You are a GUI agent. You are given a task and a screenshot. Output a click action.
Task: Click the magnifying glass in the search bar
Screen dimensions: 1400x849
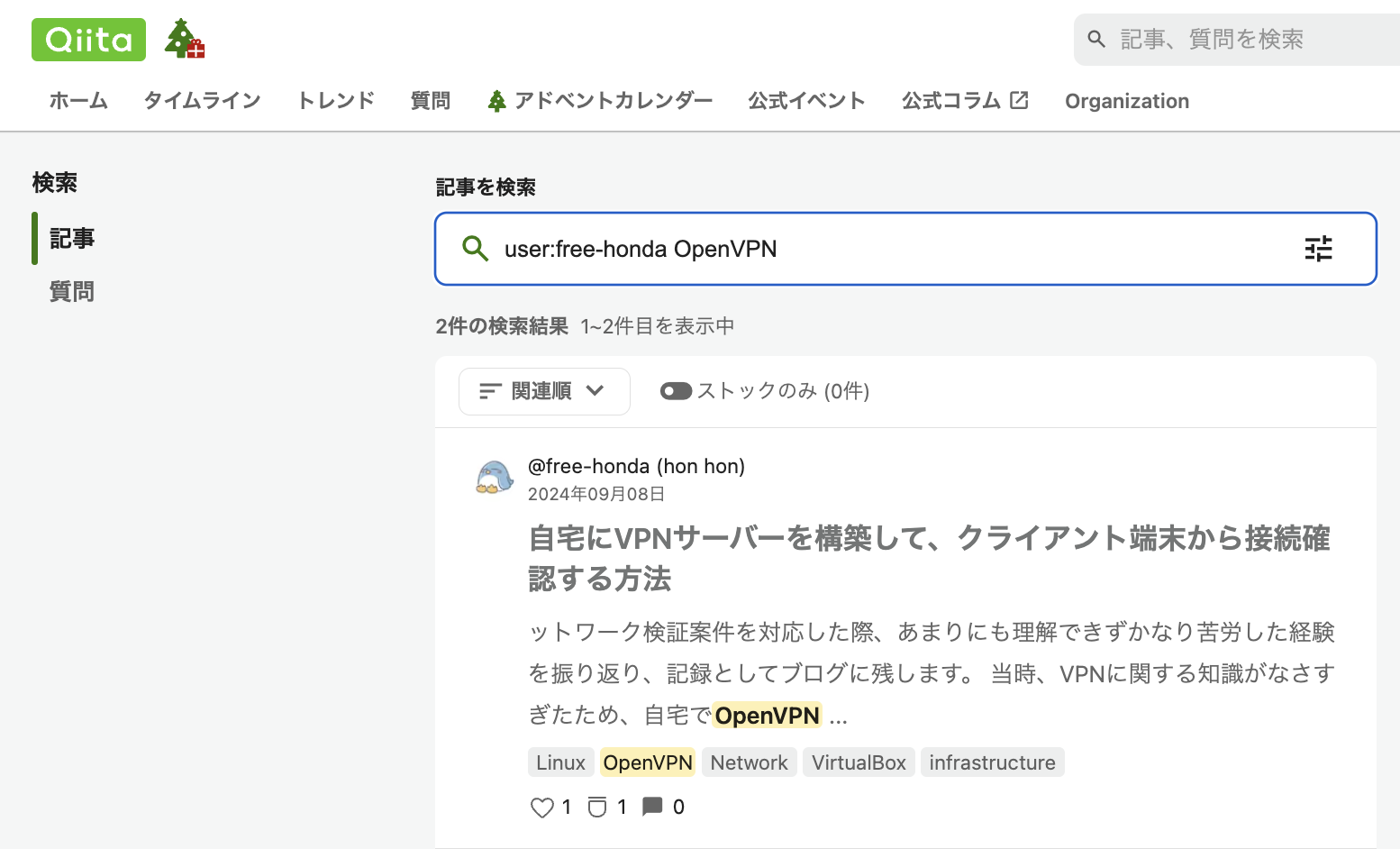point(475,249)
